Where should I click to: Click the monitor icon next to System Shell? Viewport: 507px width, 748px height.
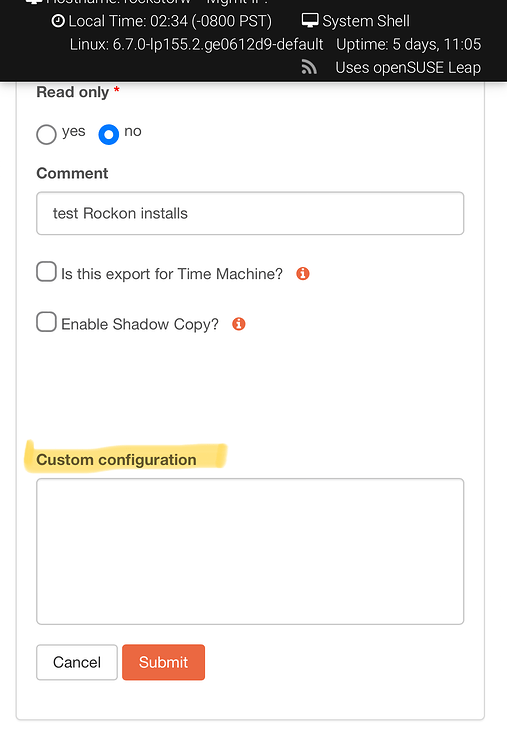[310, 21]
